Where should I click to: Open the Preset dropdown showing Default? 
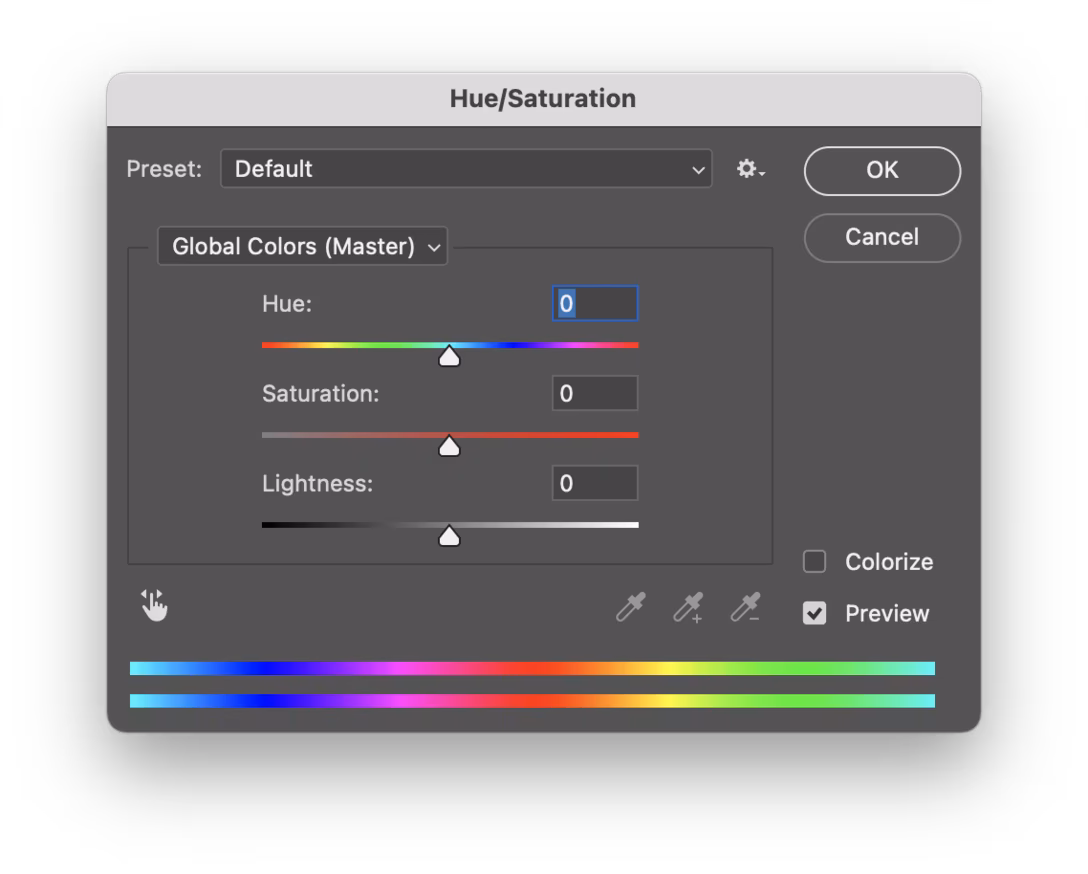(466, 169)
